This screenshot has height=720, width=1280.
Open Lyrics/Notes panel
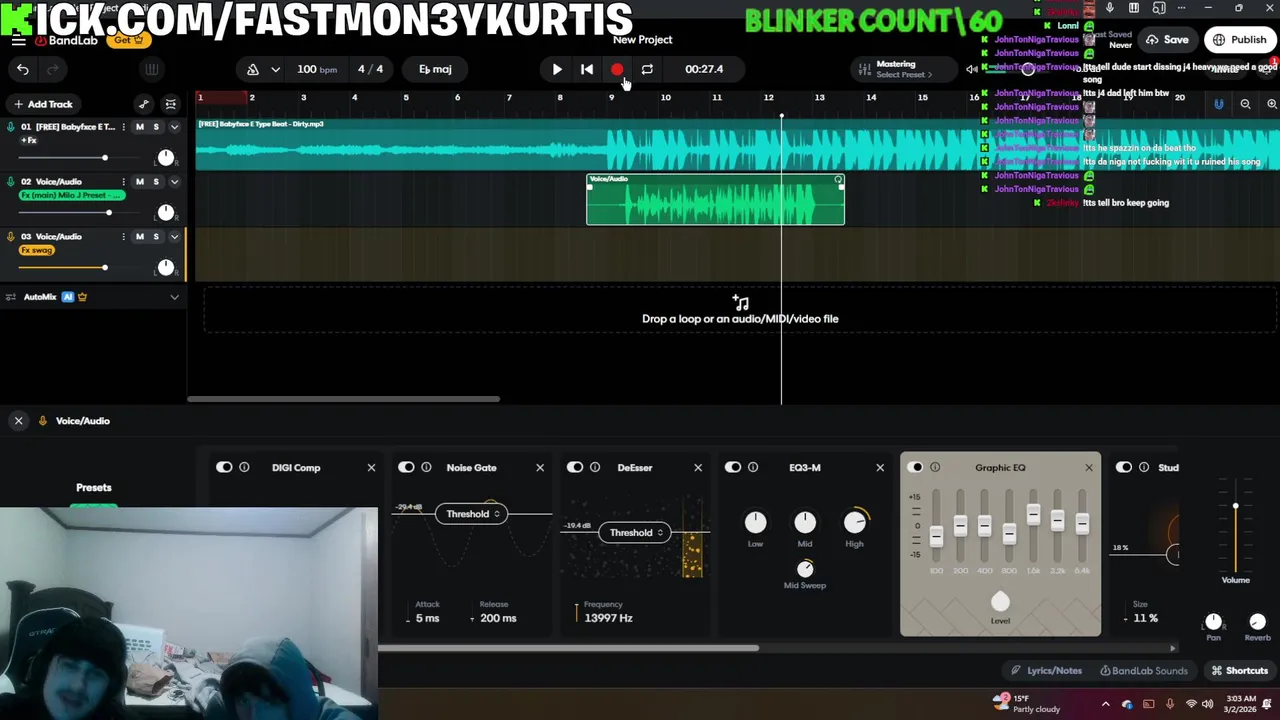point(1046,671)
